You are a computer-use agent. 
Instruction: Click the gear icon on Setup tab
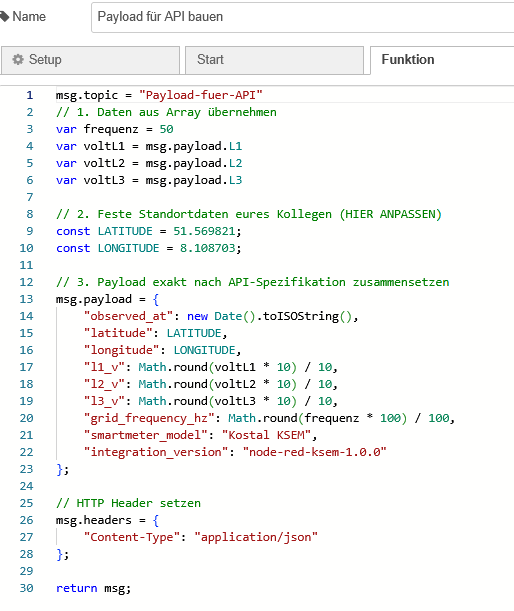coord(18,59)
